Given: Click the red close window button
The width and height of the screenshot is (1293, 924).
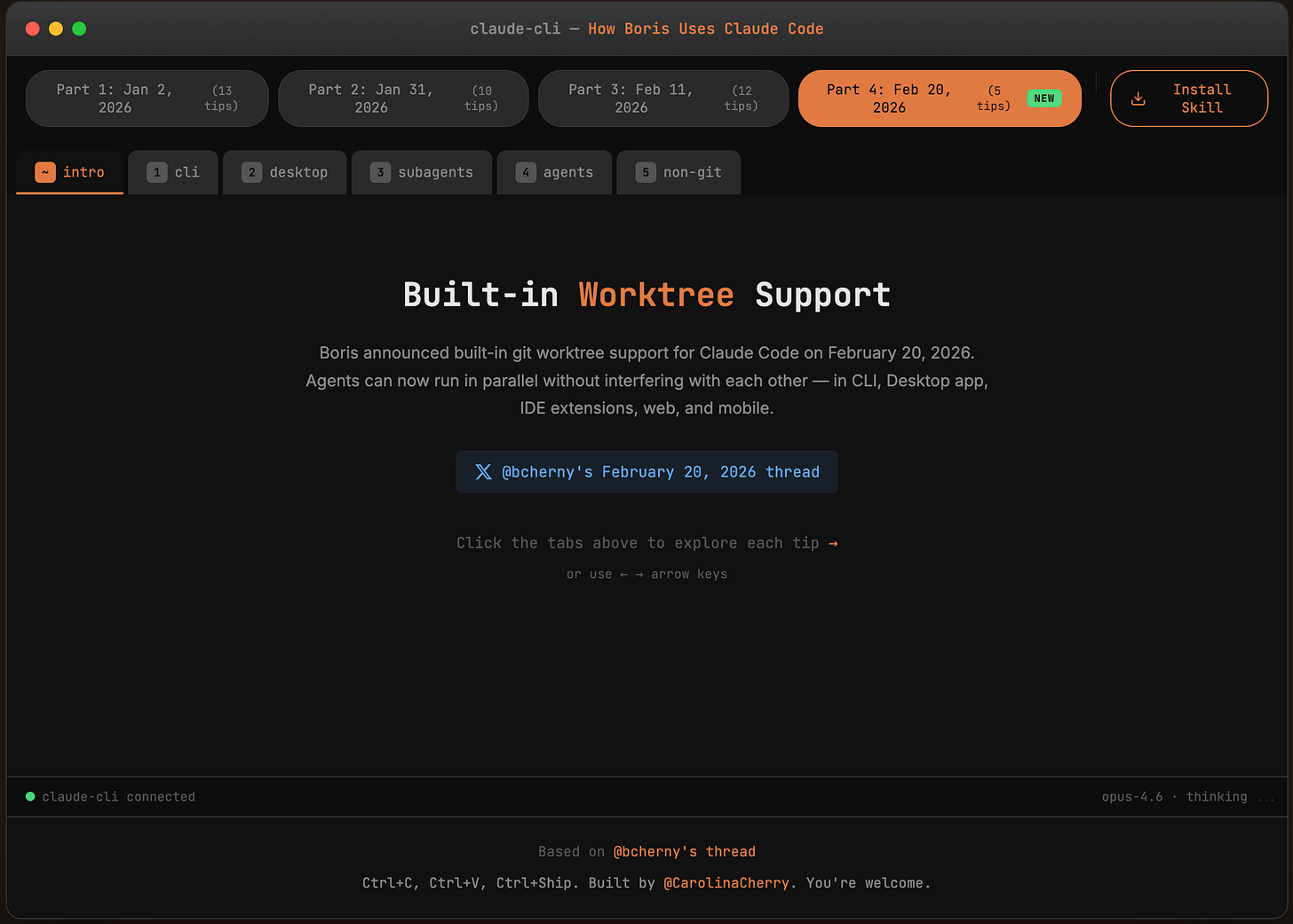Looking at the screenshot, I should tap(33, 28).
